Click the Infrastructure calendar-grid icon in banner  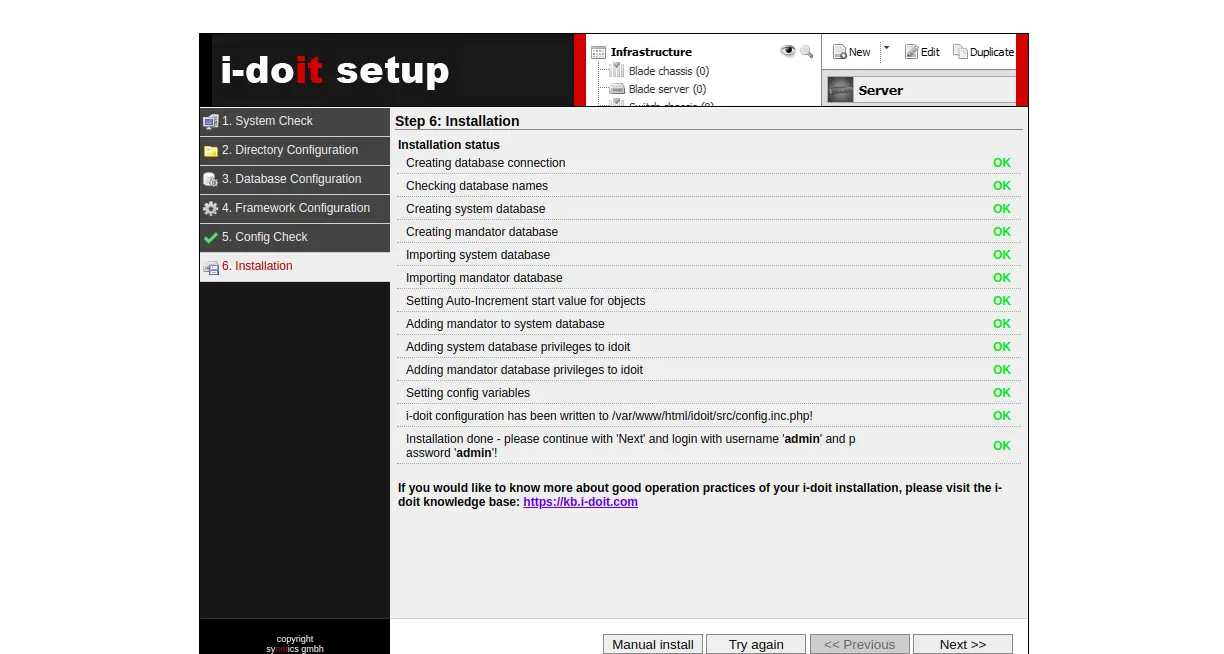(x=599, y=52)
